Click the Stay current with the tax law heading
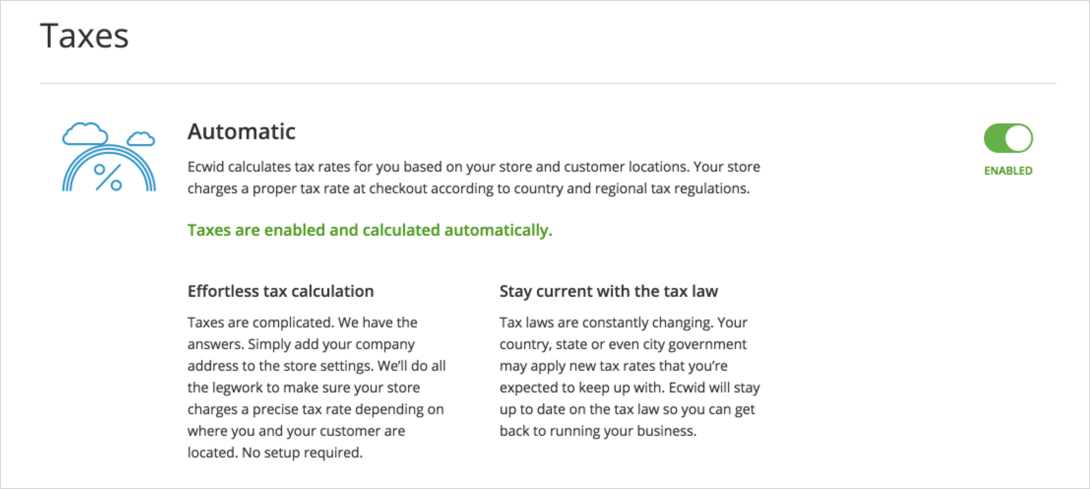Image resolution: width=1090 pixels, height=489 pixels. point(609,291)
